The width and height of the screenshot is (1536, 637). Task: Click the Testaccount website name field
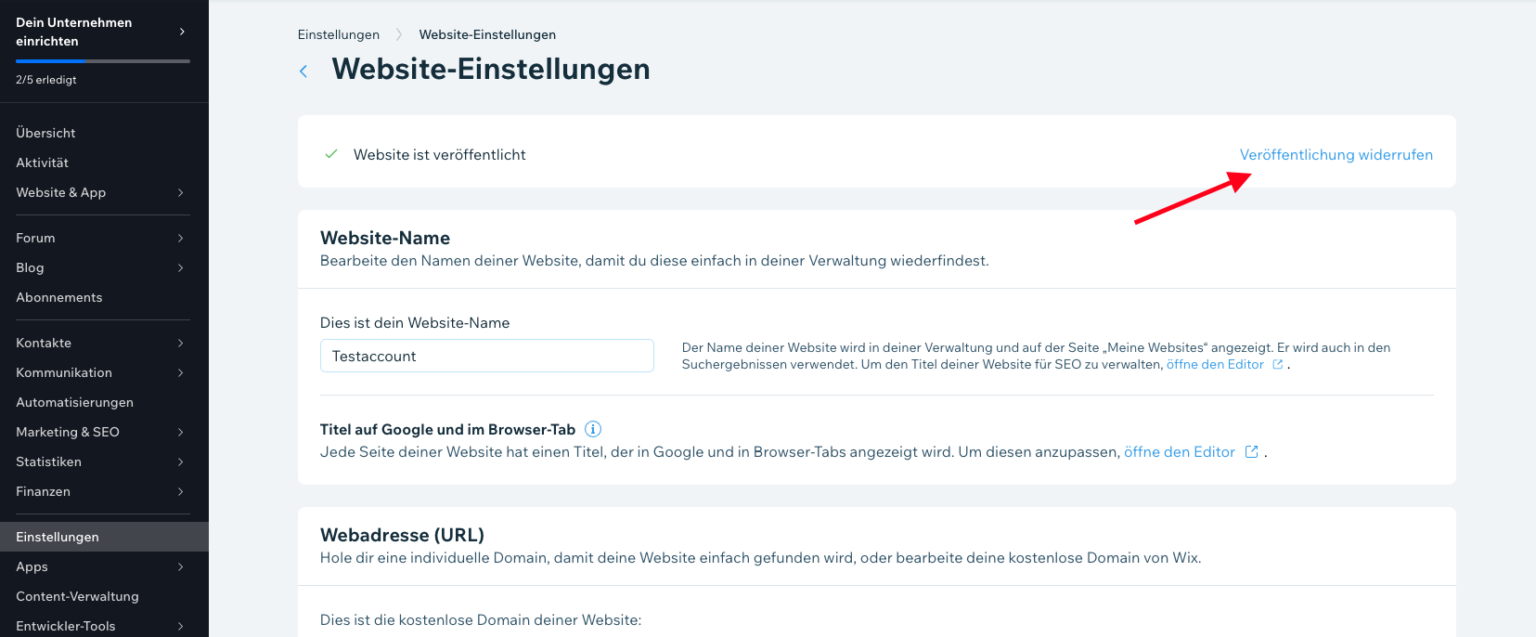point(486,355)
